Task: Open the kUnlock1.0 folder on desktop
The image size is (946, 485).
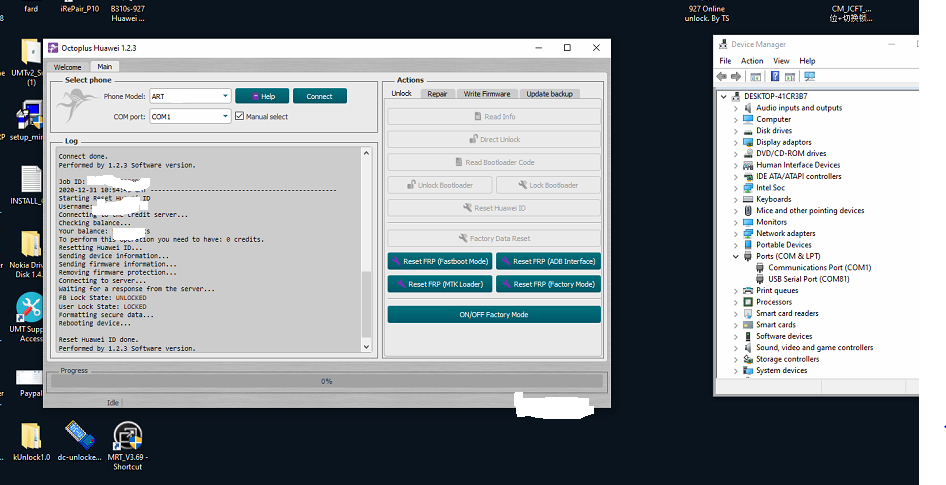Action: click(x=31, y=436)
